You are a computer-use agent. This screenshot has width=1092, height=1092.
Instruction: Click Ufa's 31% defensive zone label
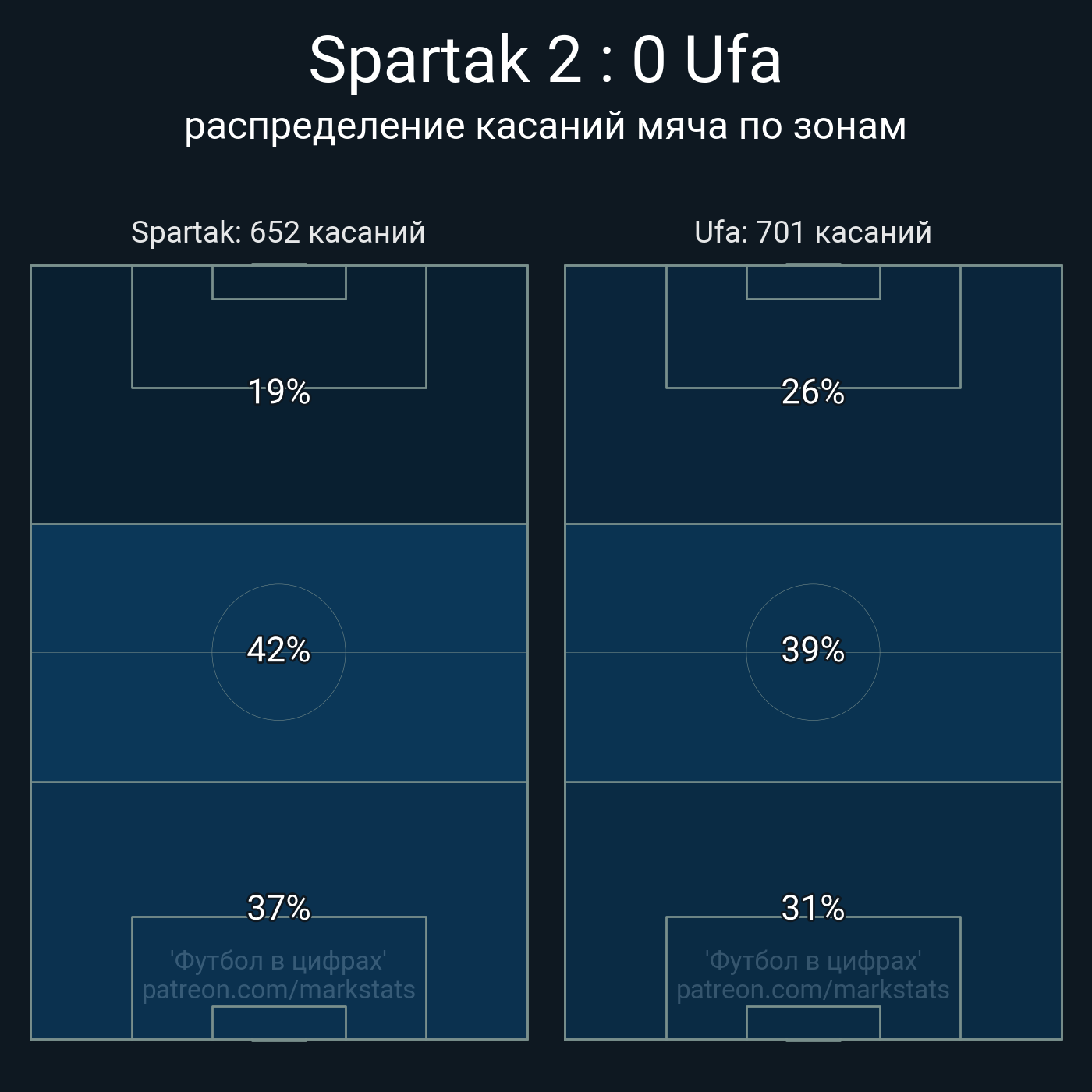click(813, 908)
